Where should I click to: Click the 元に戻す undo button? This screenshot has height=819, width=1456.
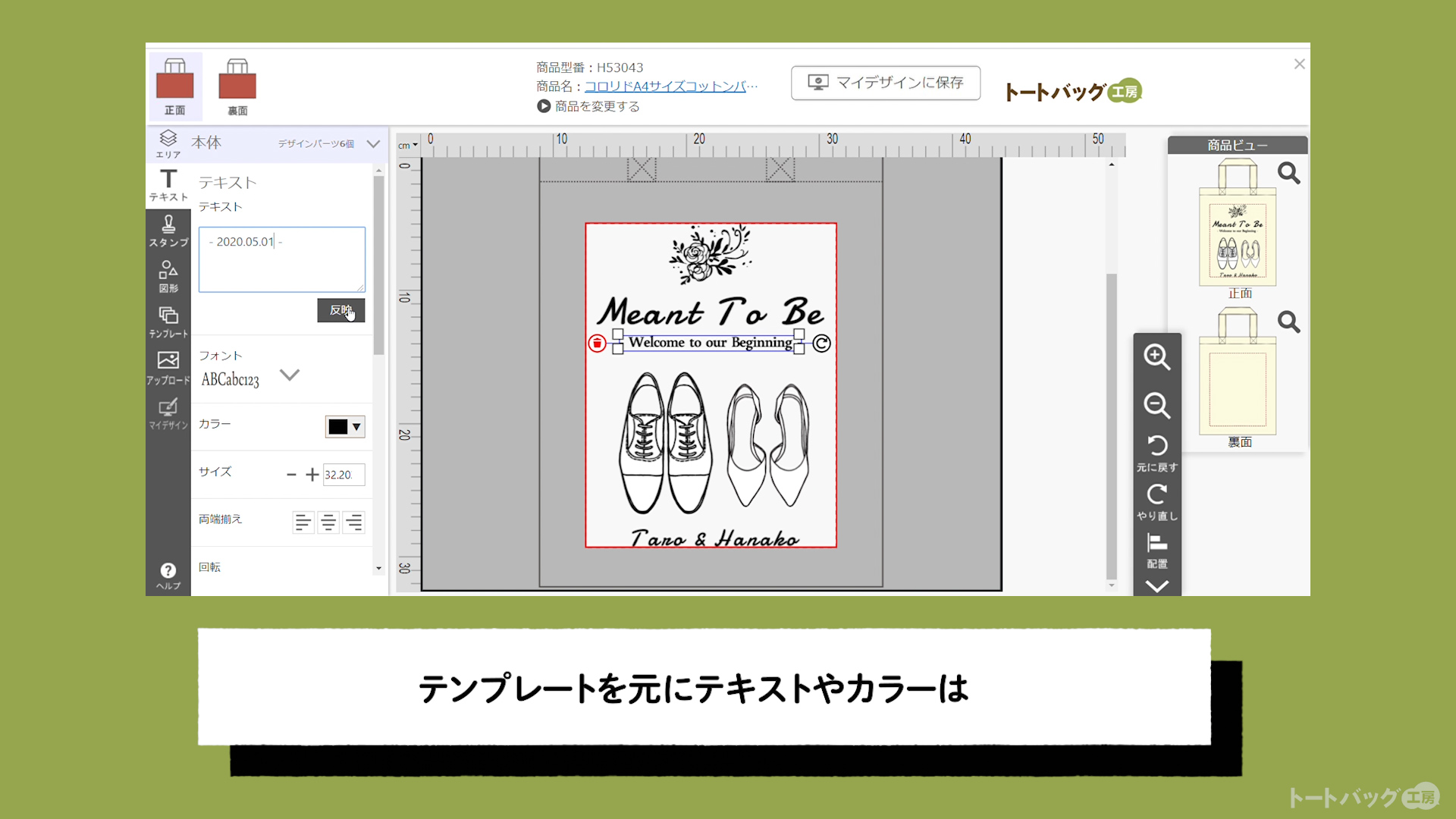[1157, 453]
